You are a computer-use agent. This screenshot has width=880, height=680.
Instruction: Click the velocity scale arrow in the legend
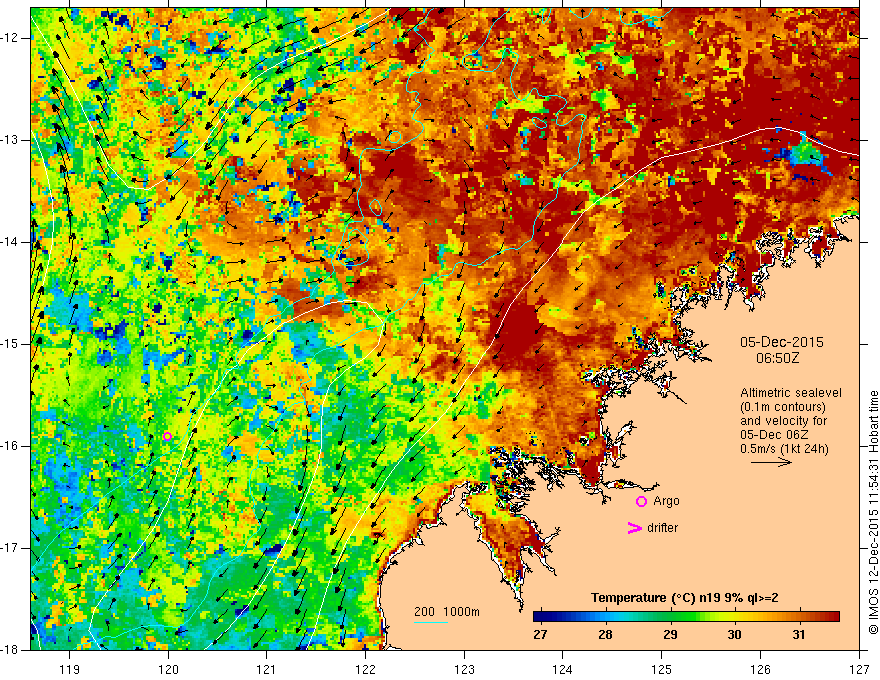[x=771, y=462]
